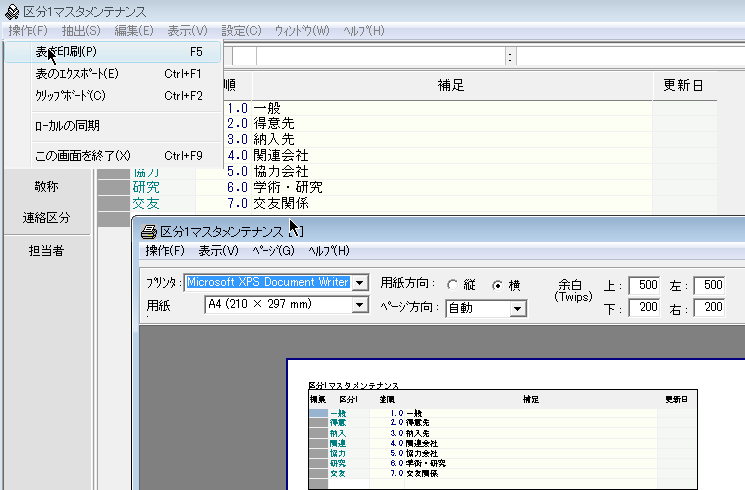Image resolution: width=745 pixels, height=490 pixels.
Task: Open ヘルプ(H) menu in main window
Action: coord(363,31)
